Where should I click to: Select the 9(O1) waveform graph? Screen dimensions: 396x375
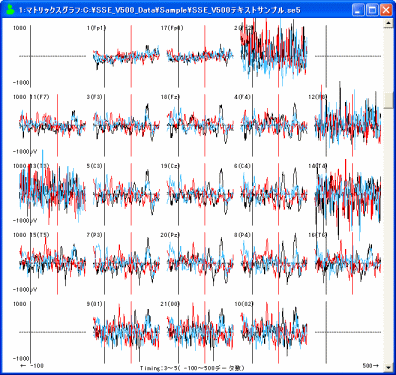[x=126, y=332]
